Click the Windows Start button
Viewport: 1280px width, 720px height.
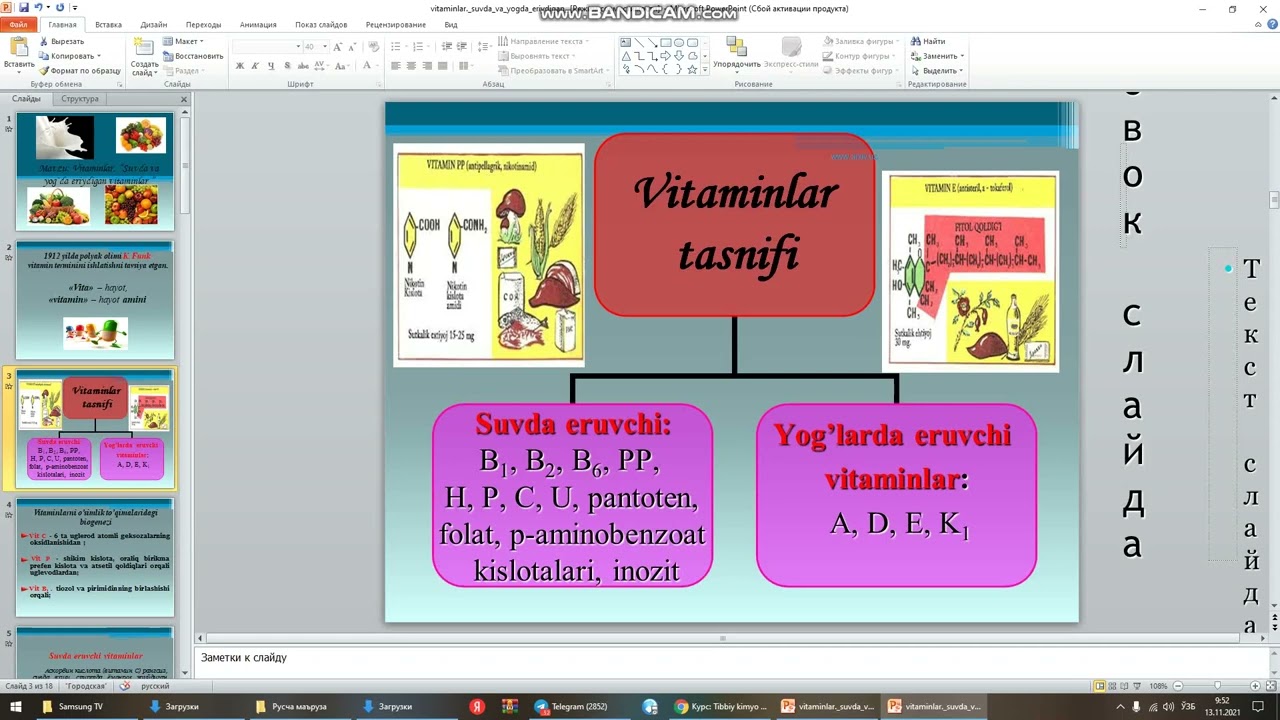point(14,706)
